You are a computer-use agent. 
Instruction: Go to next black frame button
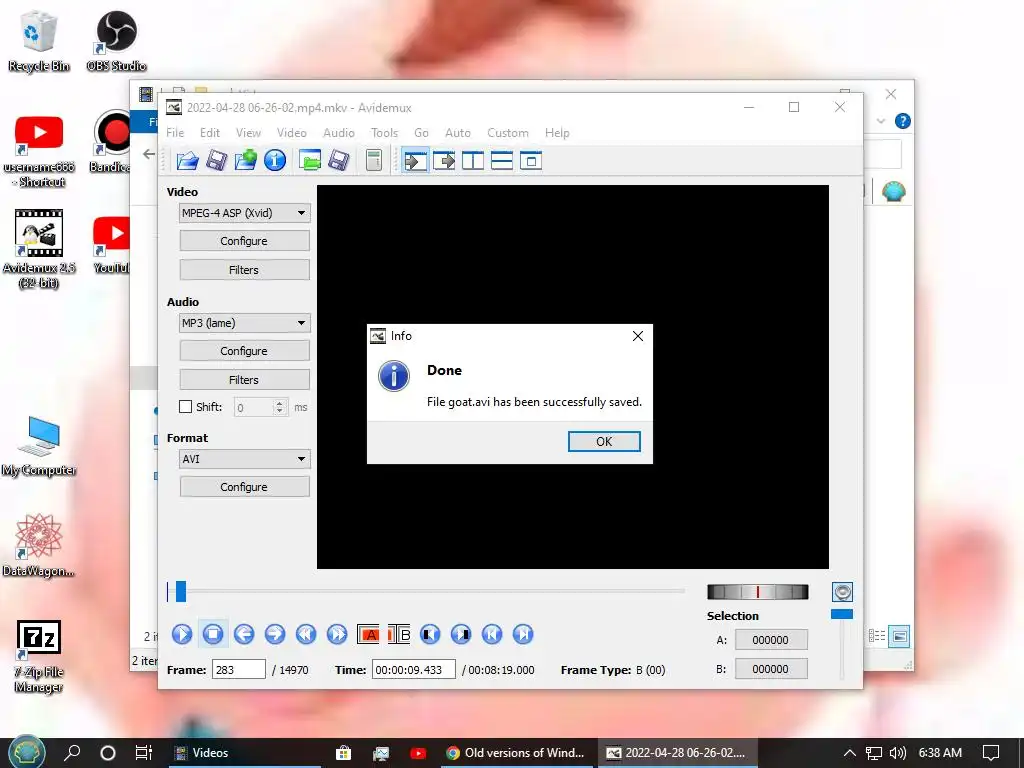(x=461, y=634)
